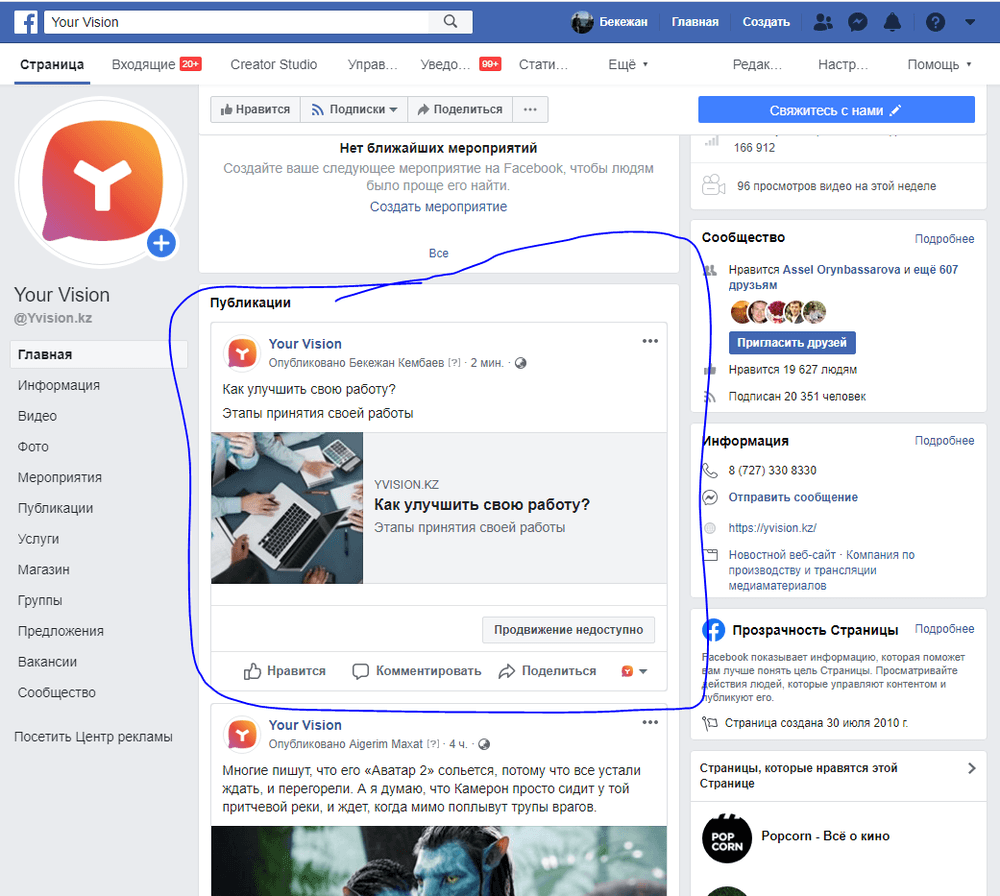Click the Your Vision avatar on the first post
This screenshot has height=896, width=1000.
point(242,353)
